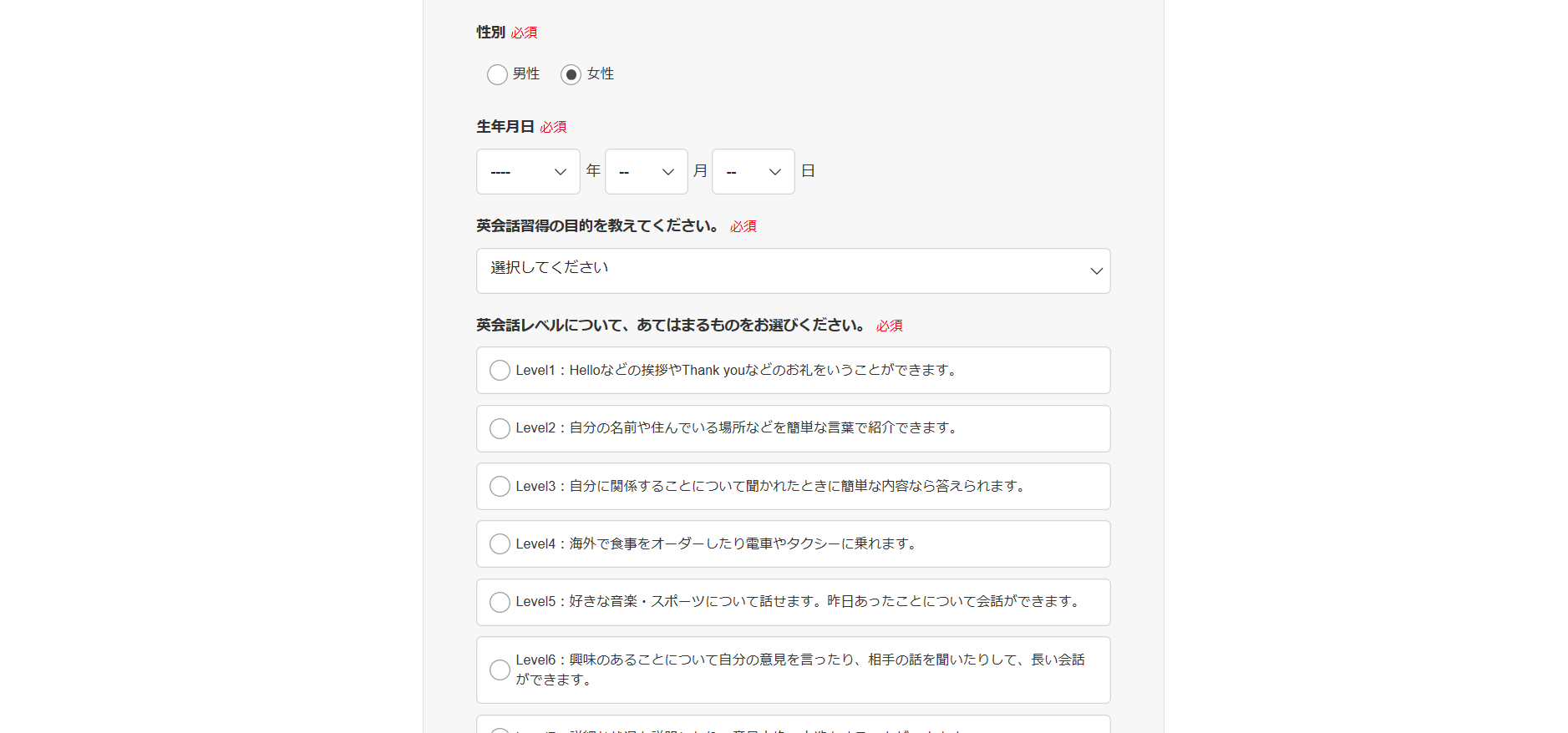Choose the Level1 greeting option radio
The height and width of the screenshot is (733, 1568).
(x=500, y=371)
